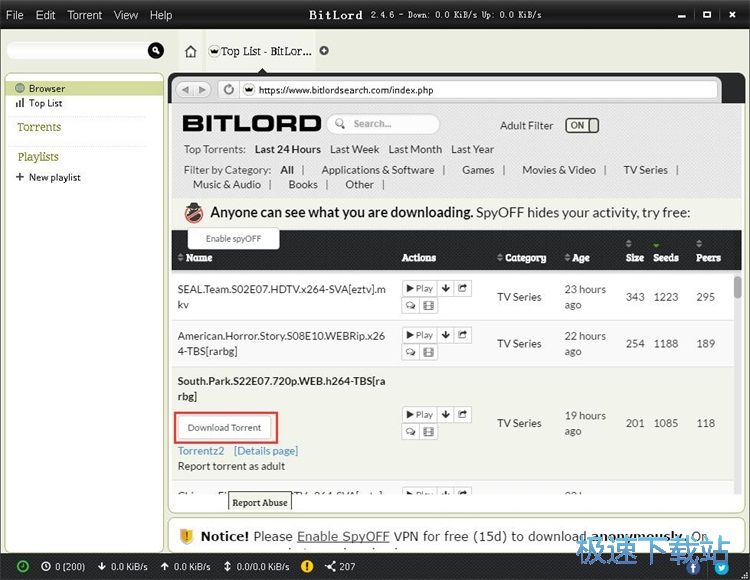Sort the table by Seeds column
Viewport: 750px width, 580px height.
click(x=666, y=258)
